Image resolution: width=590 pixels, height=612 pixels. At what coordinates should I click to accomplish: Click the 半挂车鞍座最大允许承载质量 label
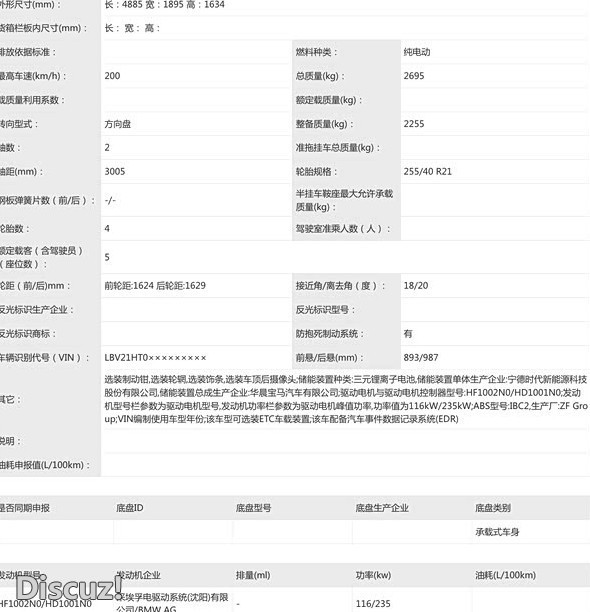(x=344, y=200)
